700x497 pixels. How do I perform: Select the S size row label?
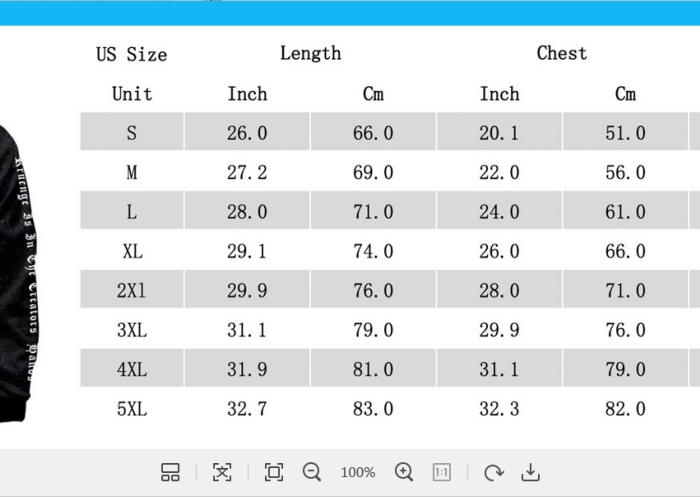click(x=131, y=133)
